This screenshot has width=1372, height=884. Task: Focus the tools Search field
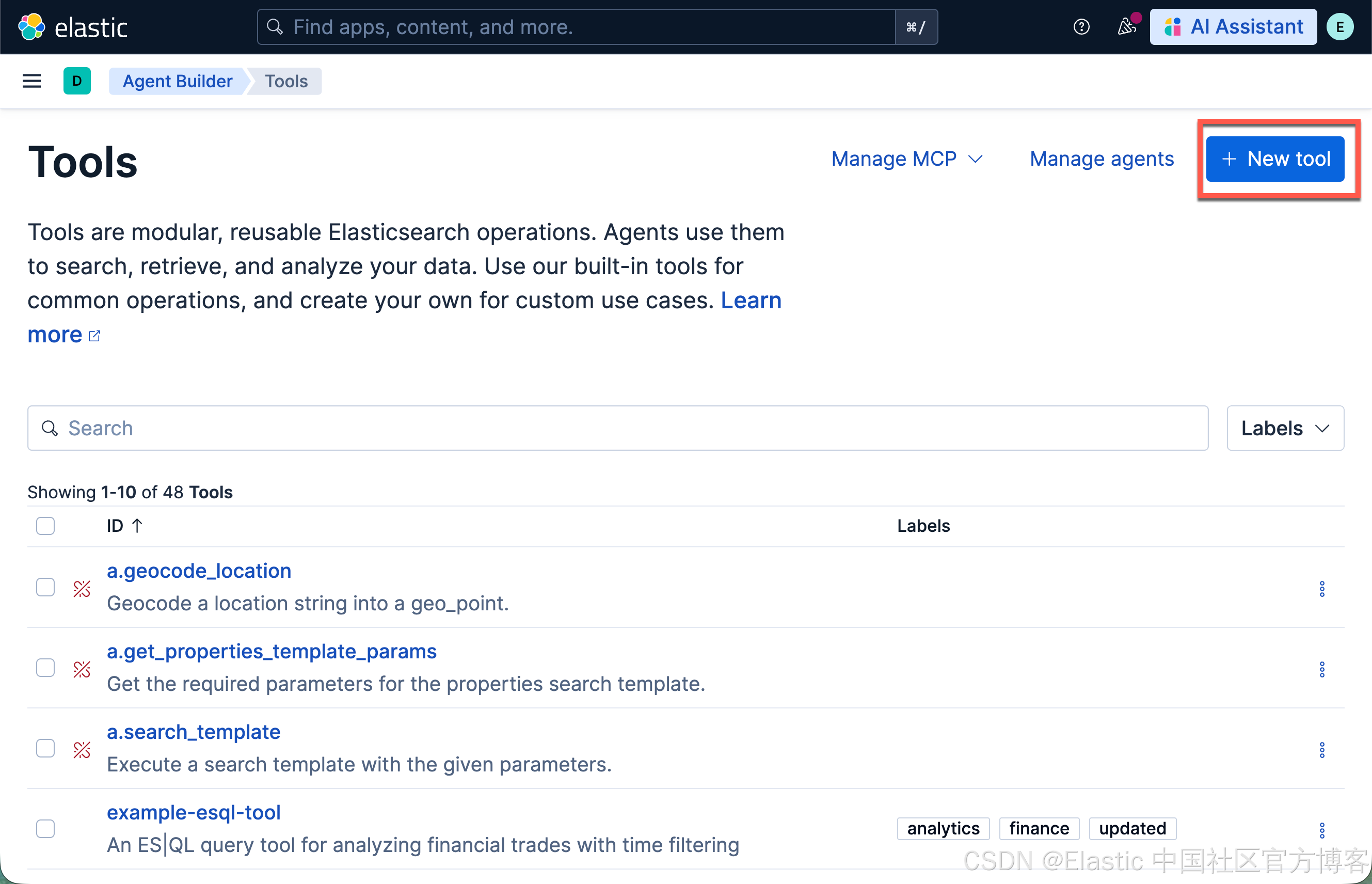pyautogui.click(x=617, y=428)
